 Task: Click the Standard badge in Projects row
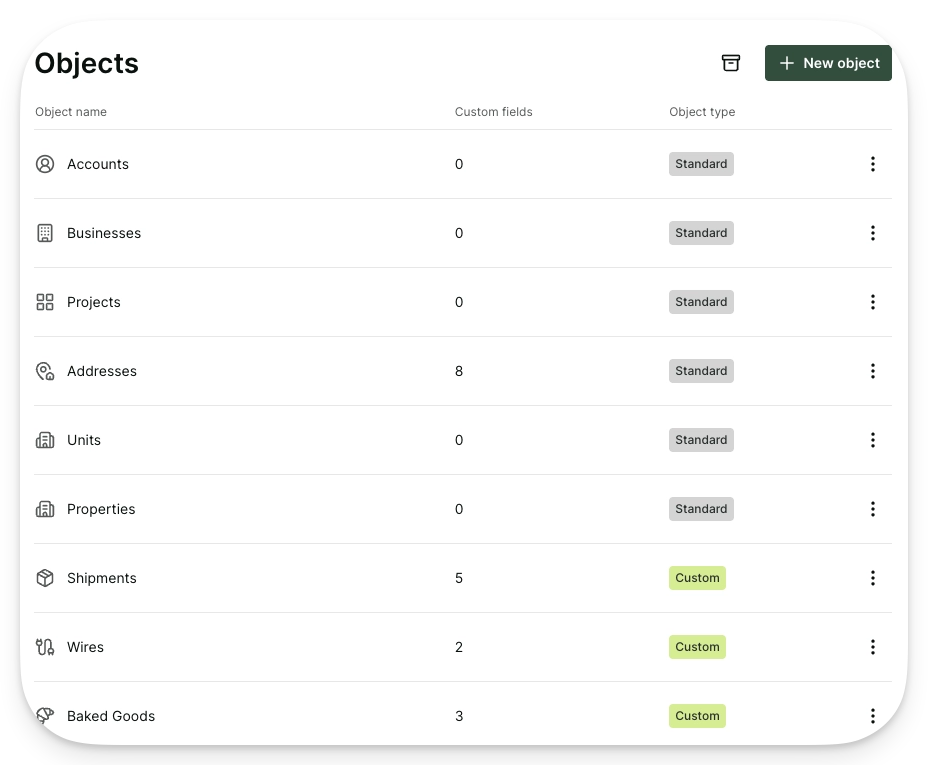pos(701,302)
